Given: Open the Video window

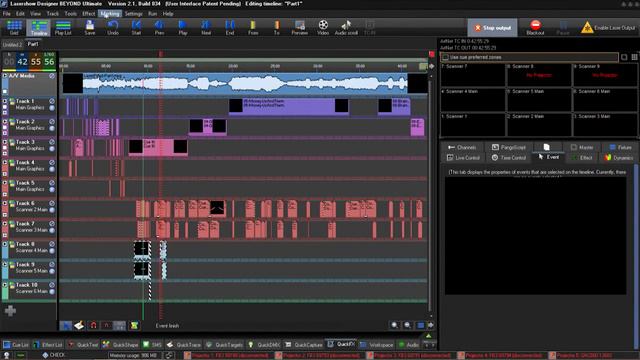Looking at the screenshot, I should tap(323, 28).
